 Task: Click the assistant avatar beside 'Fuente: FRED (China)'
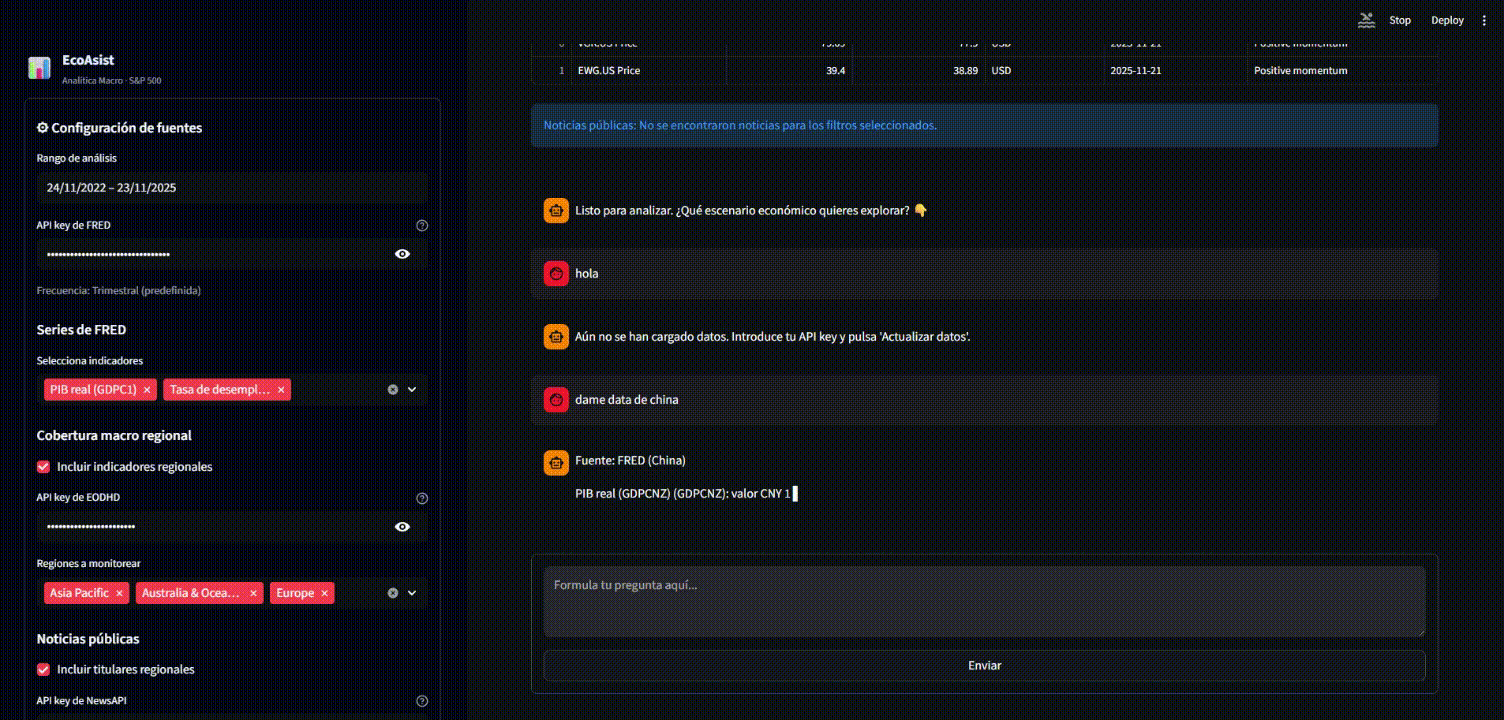coord(556,462)
